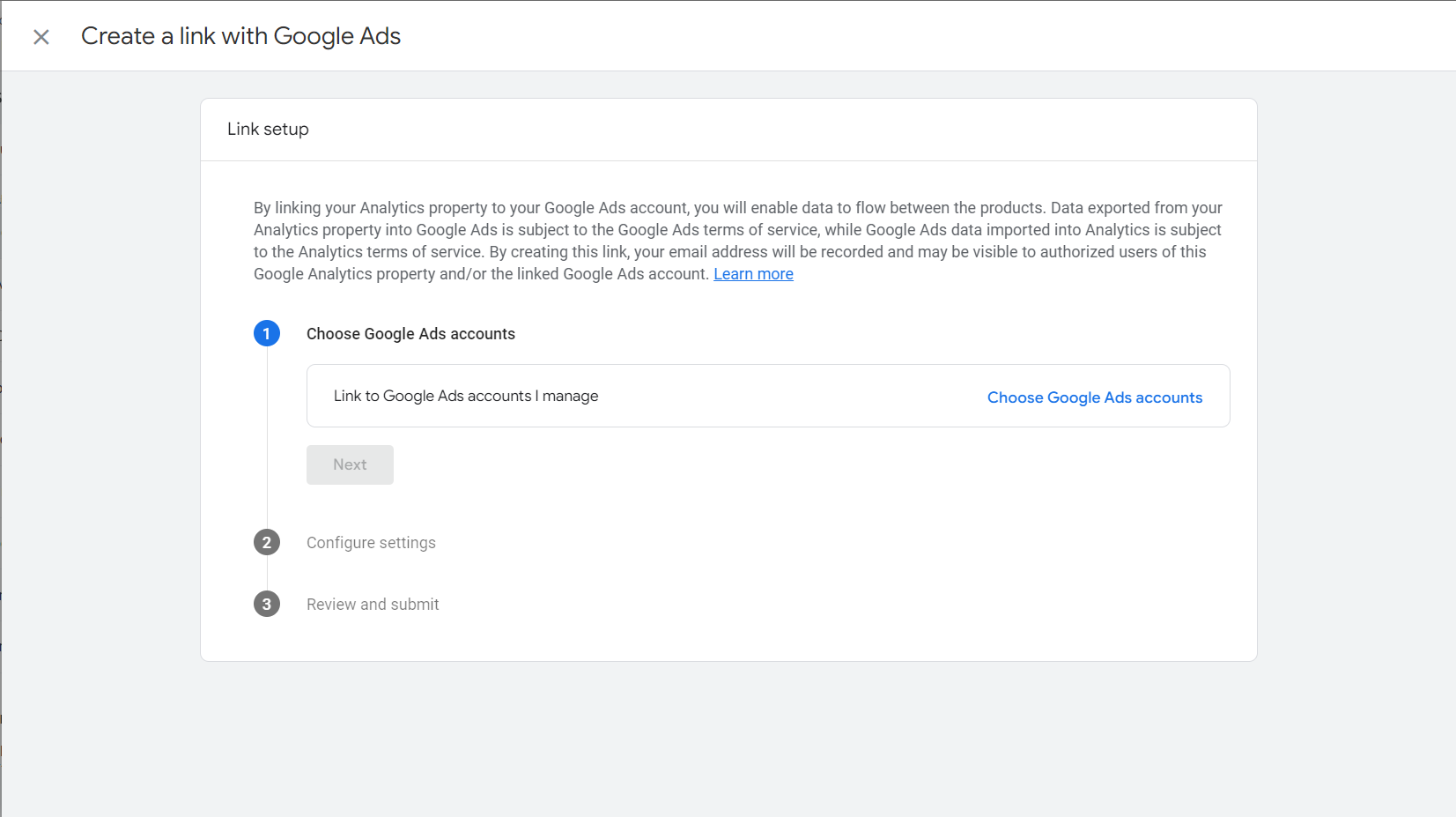1456x817 pixels.
Task: Click Choose Google Ads accounts link
Action: tap(1095, 397)
